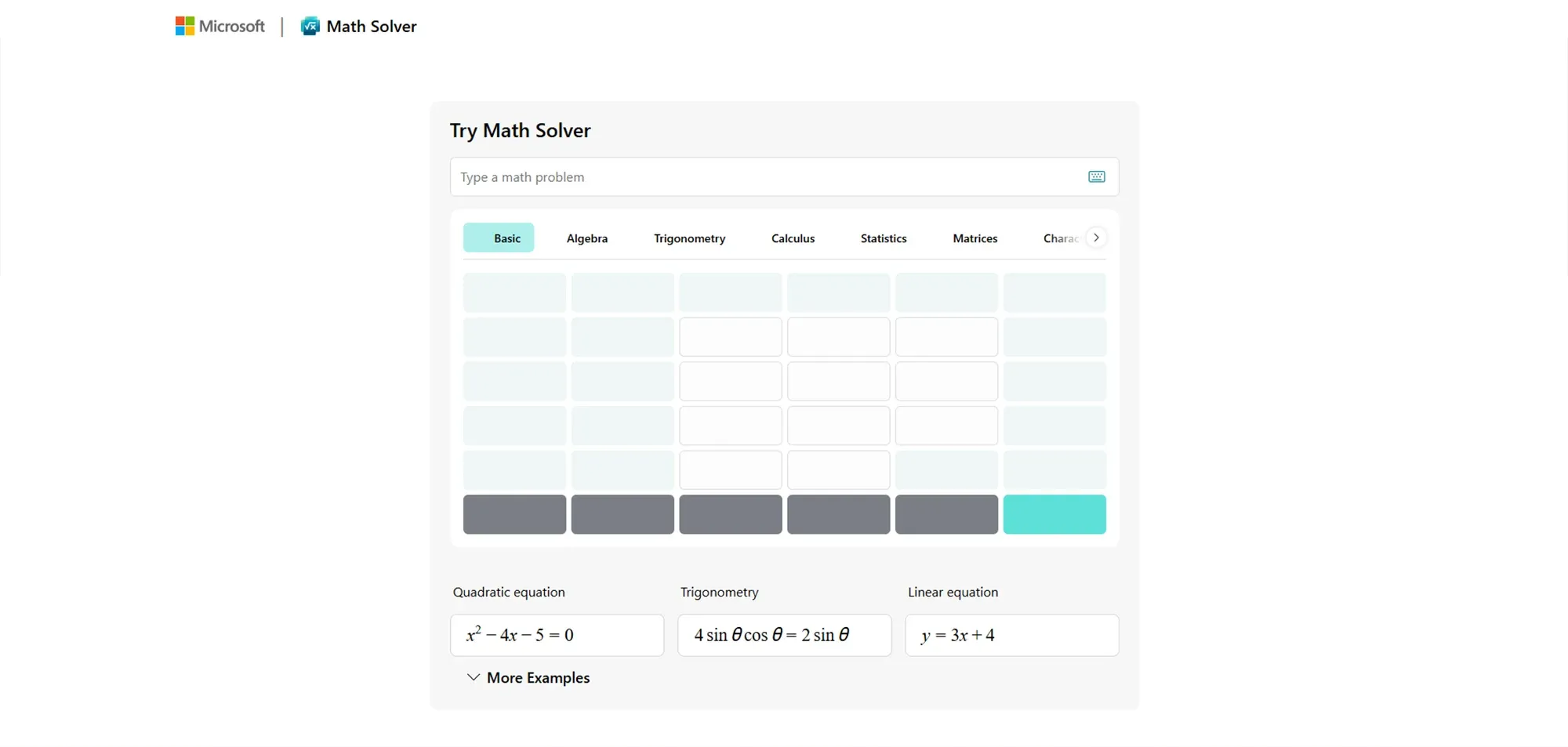Click the Math Solver app icon

click(x=310, y=26)
